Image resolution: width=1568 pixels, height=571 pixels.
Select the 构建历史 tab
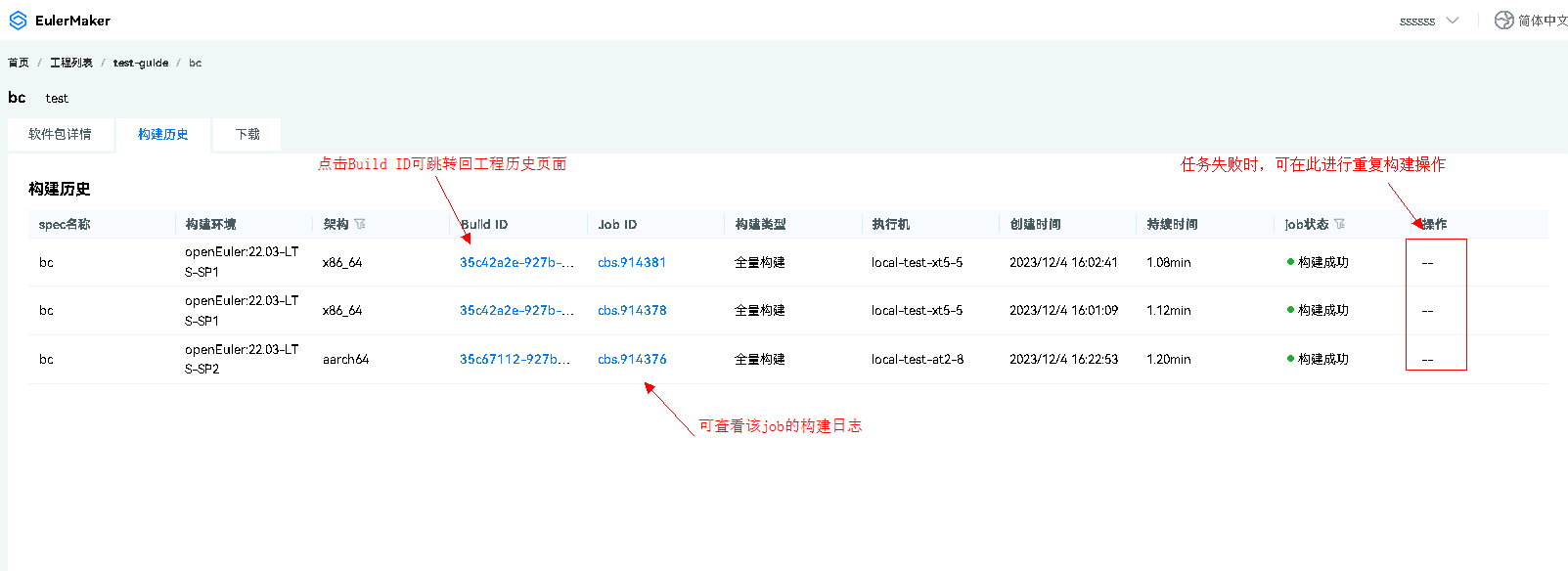(x=162, y=134)
